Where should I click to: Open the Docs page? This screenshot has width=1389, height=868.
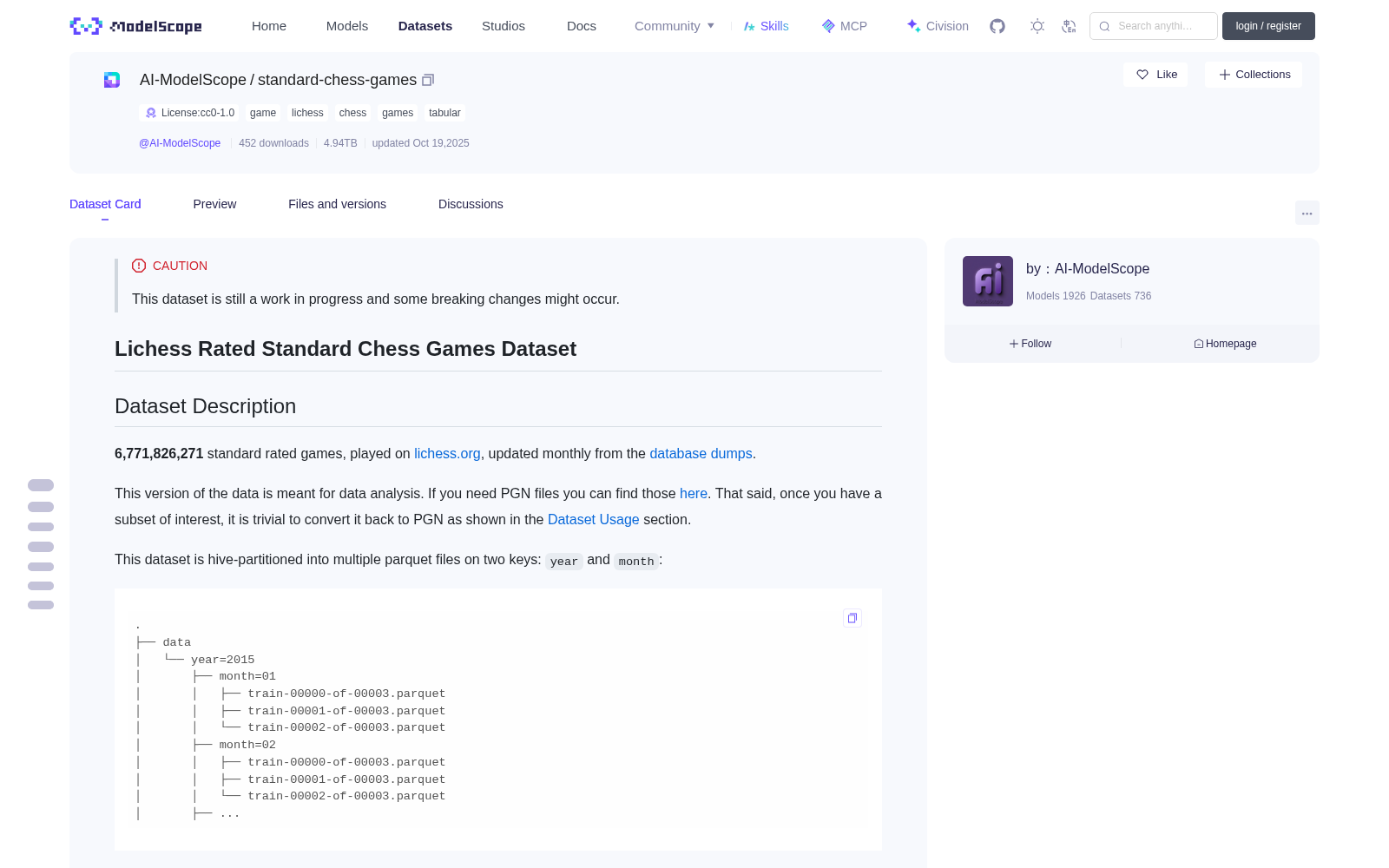(x=582, y=26)
